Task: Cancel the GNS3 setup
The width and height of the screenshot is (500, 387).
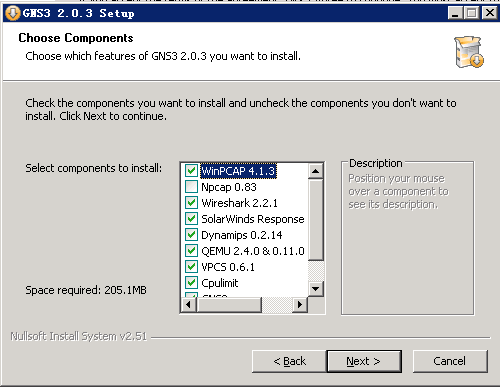Action: [450, 361]
